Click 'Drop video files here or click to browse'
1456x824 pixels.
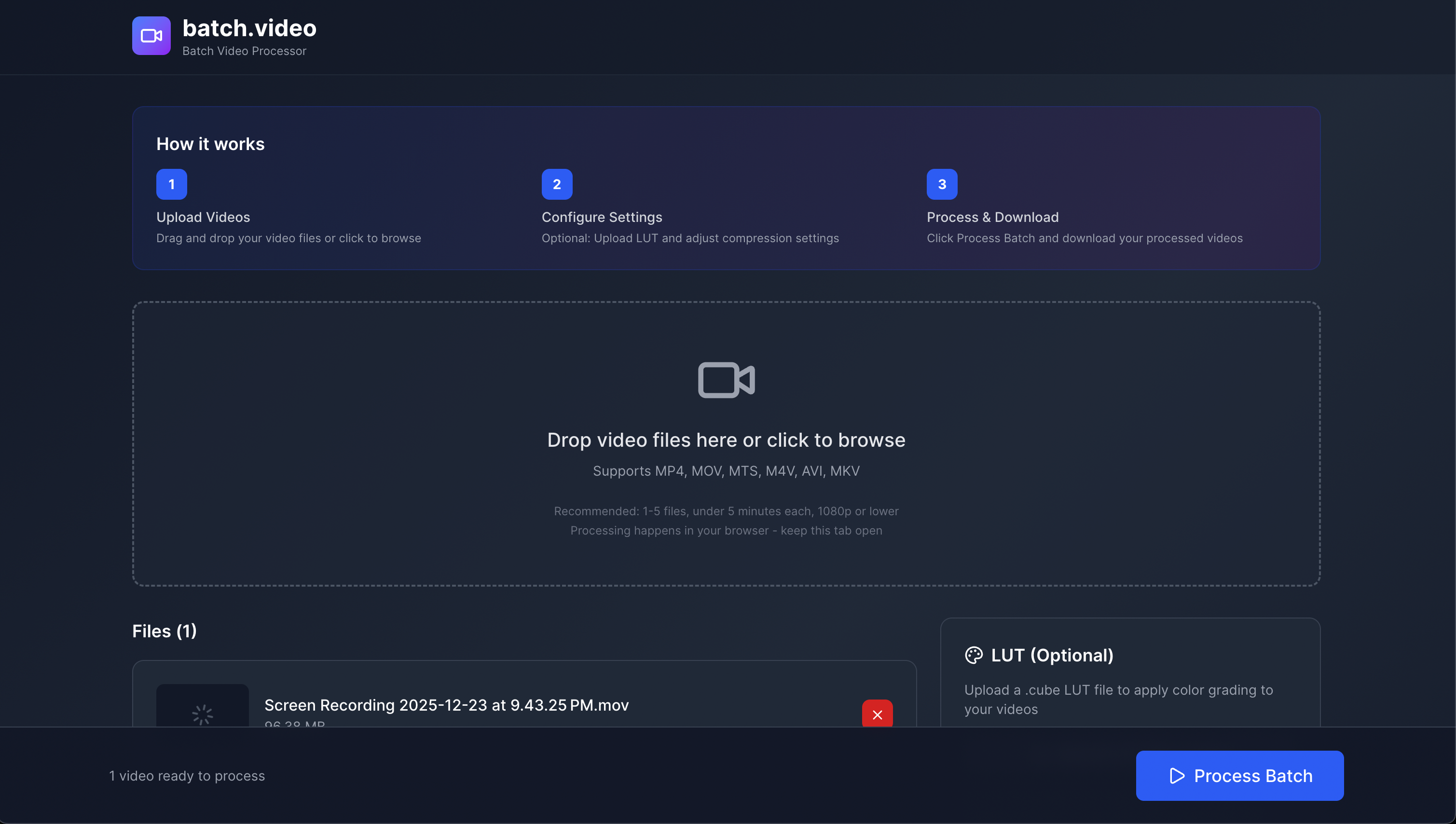[726, 440]
